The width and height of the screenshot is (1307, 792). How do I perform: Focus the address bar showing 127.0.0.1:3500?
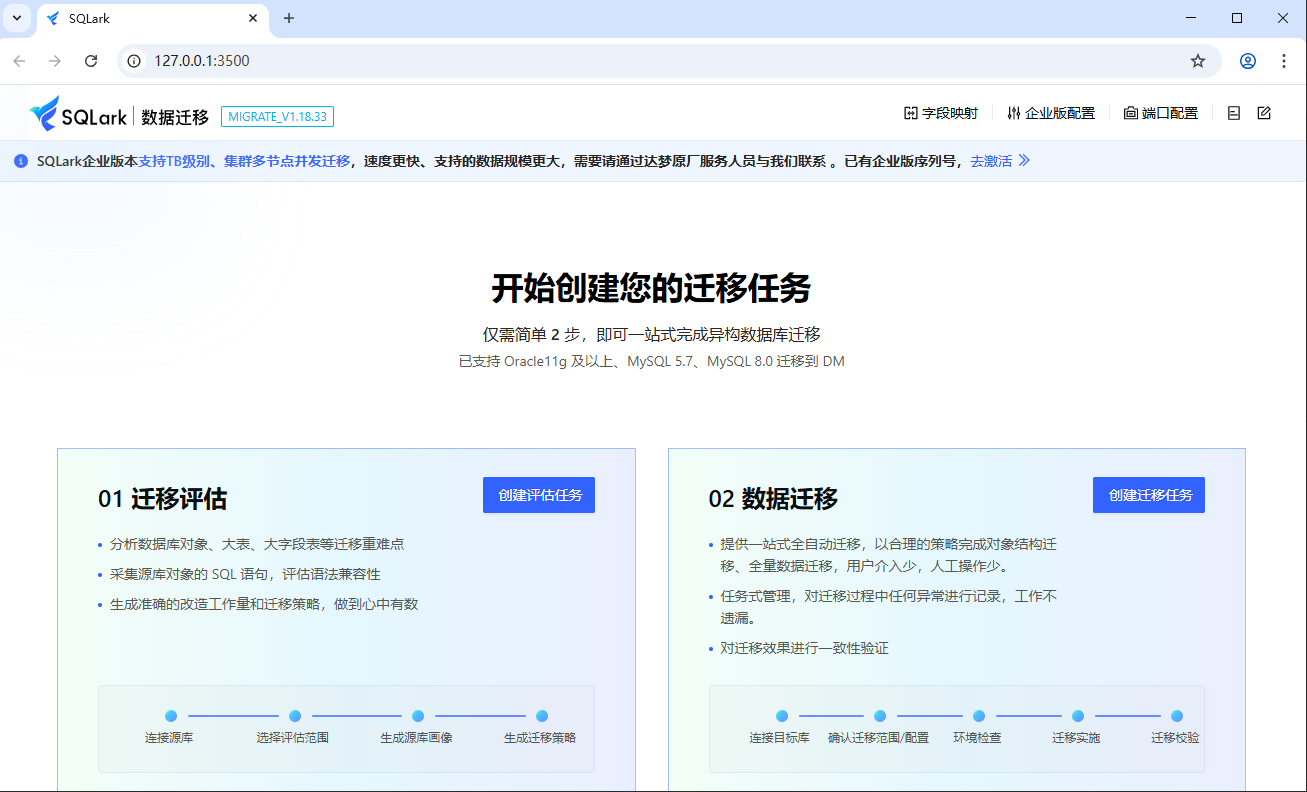tap(668, 61)
